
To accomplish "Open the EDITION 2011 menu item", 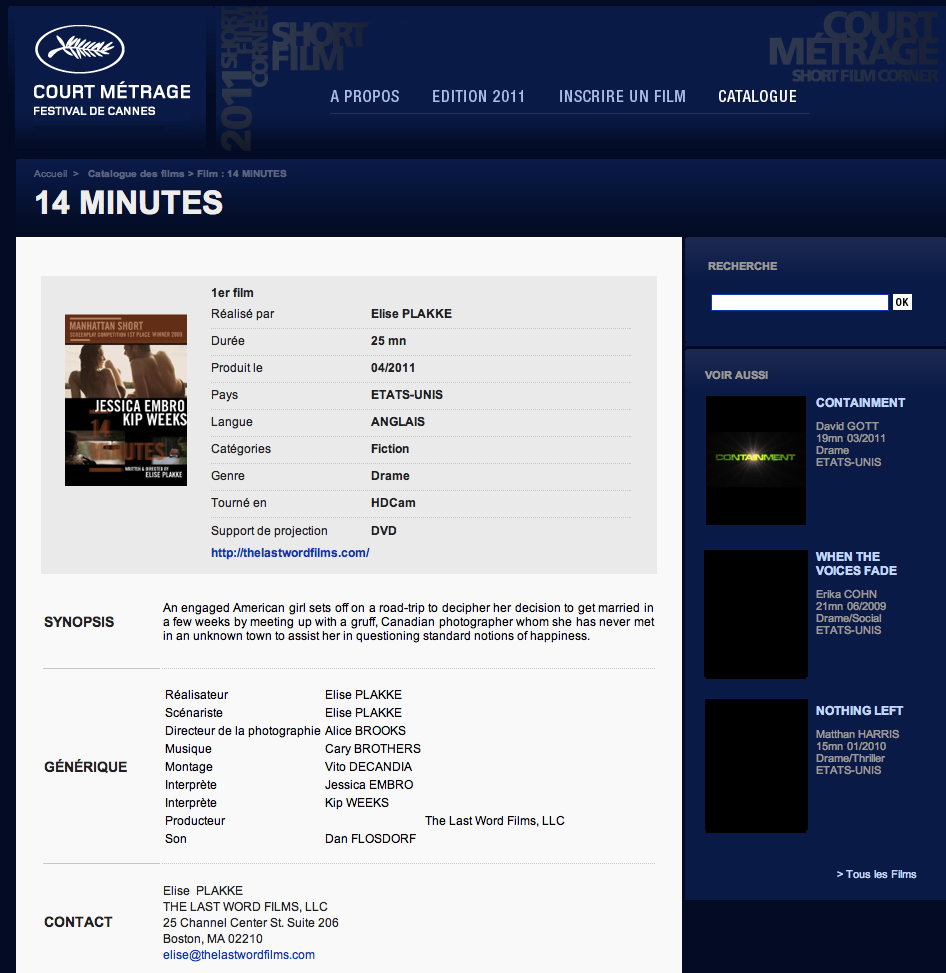I will (x=478, y=97).
